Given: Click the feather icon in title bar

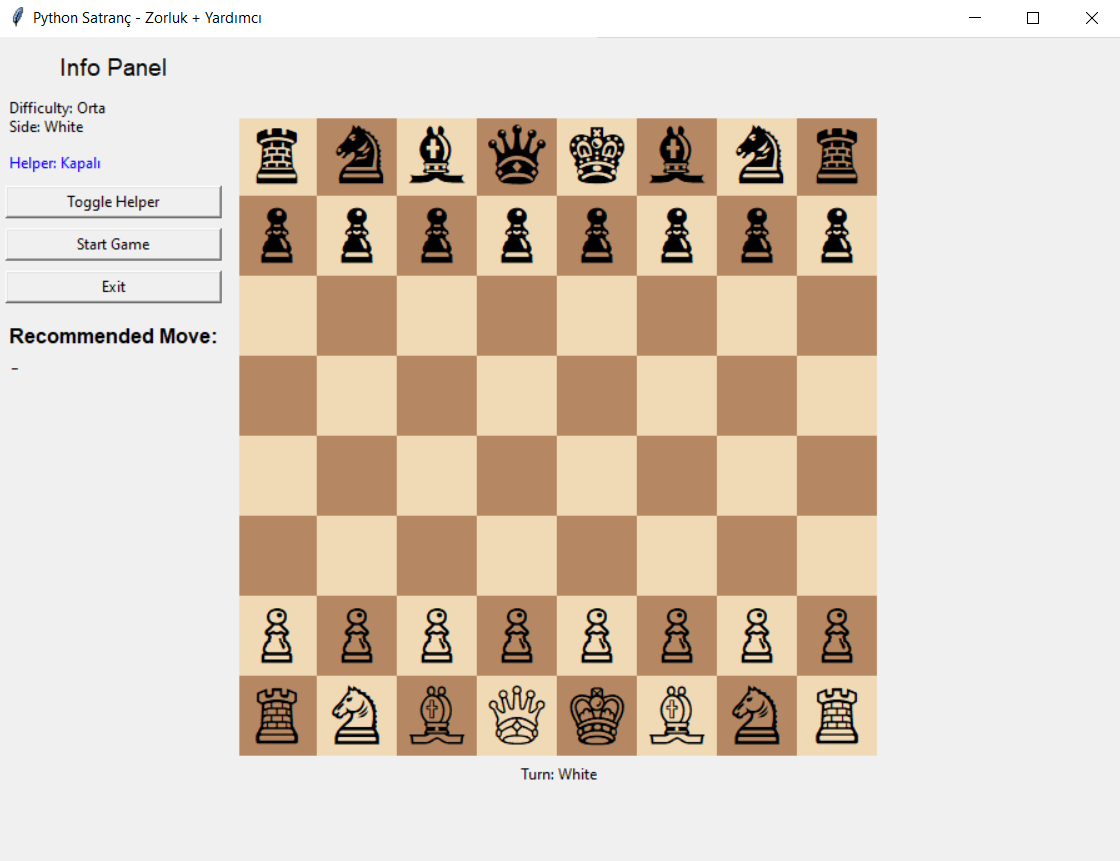Looking at the screenshot, I should [18, 18].
